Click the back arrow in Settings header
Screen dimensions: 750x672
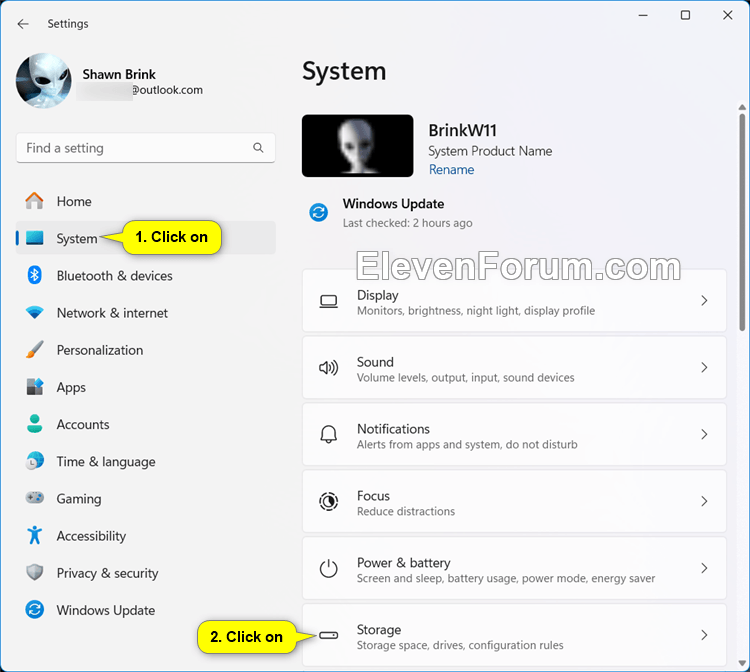23,24
